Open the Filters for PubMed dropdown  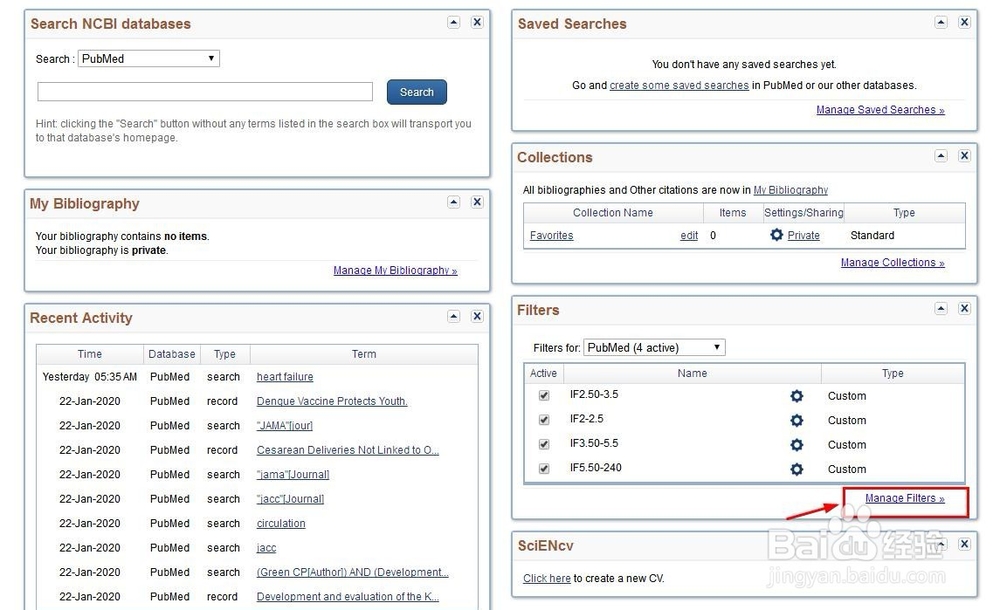pyautogui.click(x=654, y=348)
